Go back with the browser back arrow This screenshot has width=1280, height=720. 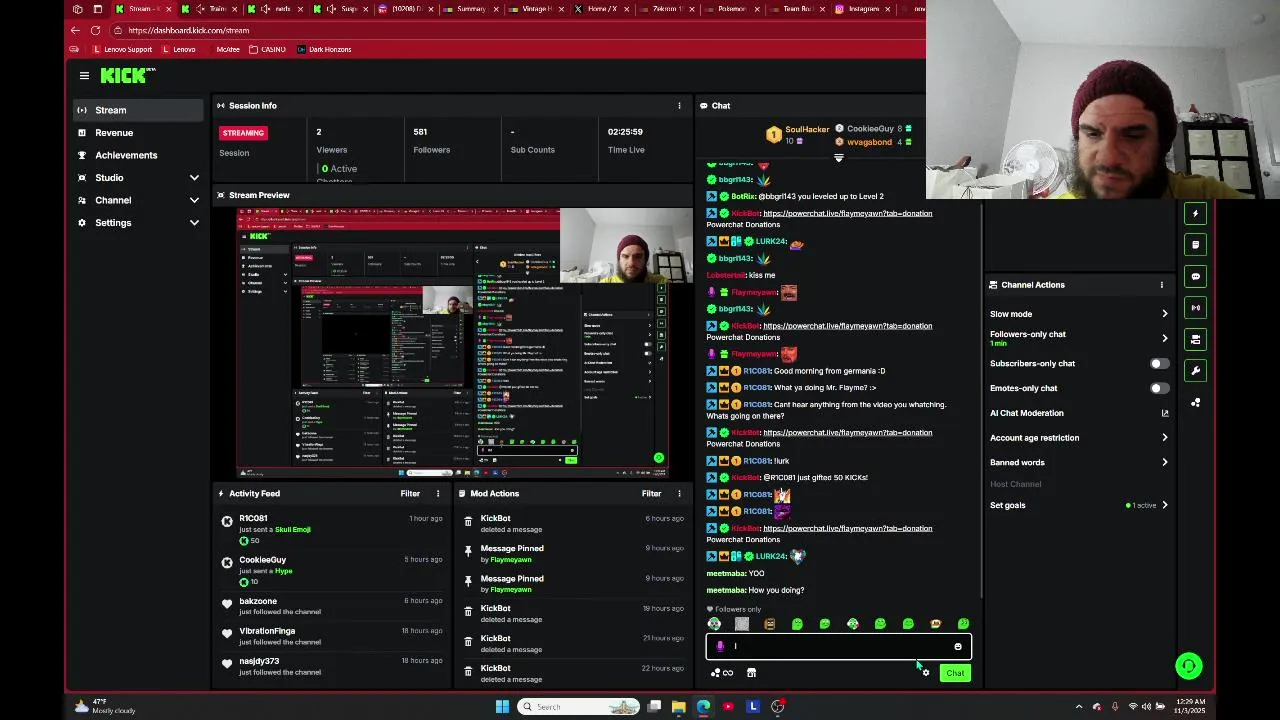pos(75,30)
